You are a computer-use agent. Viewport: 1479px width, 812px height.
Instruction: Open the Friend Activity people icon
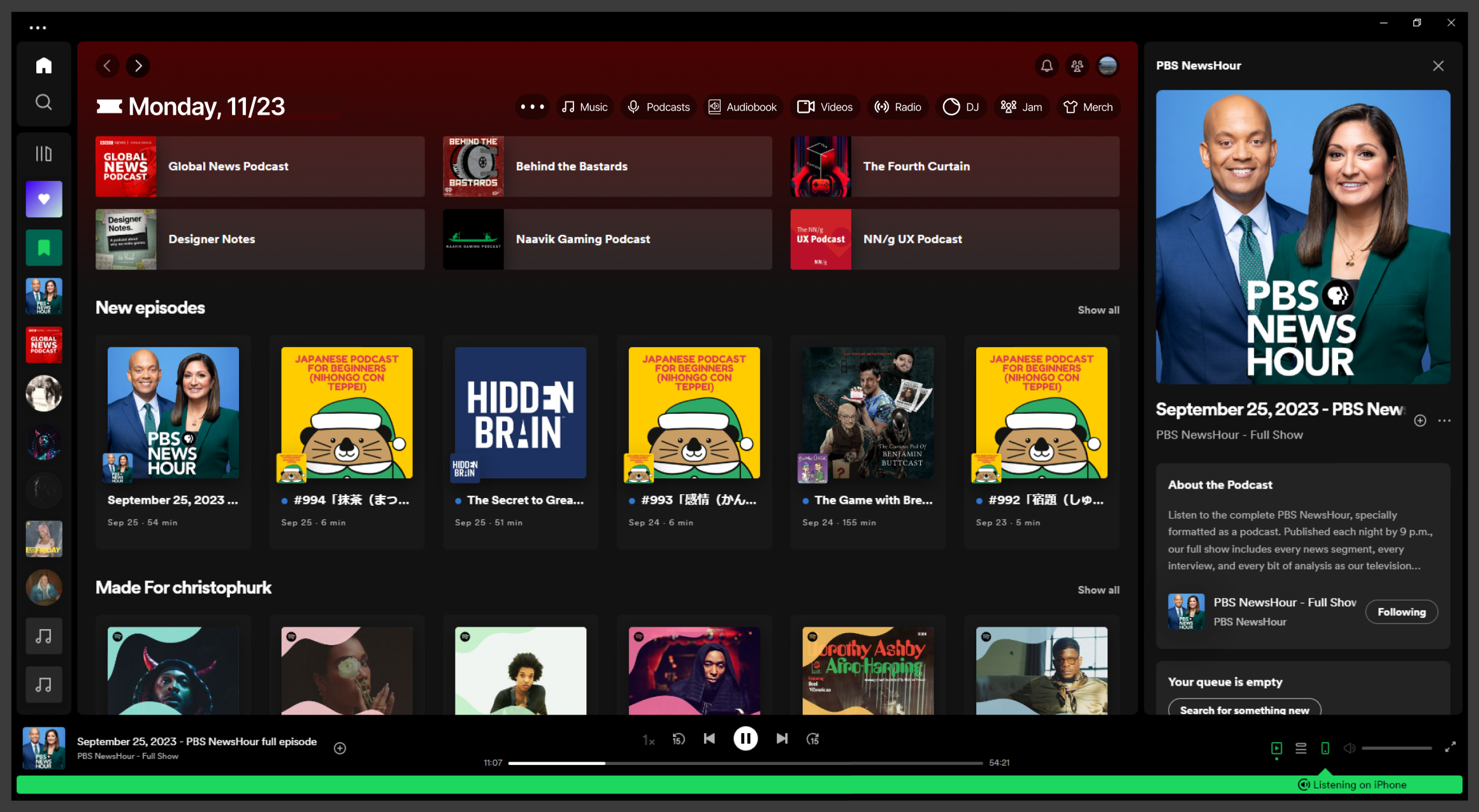(1077, 66)
